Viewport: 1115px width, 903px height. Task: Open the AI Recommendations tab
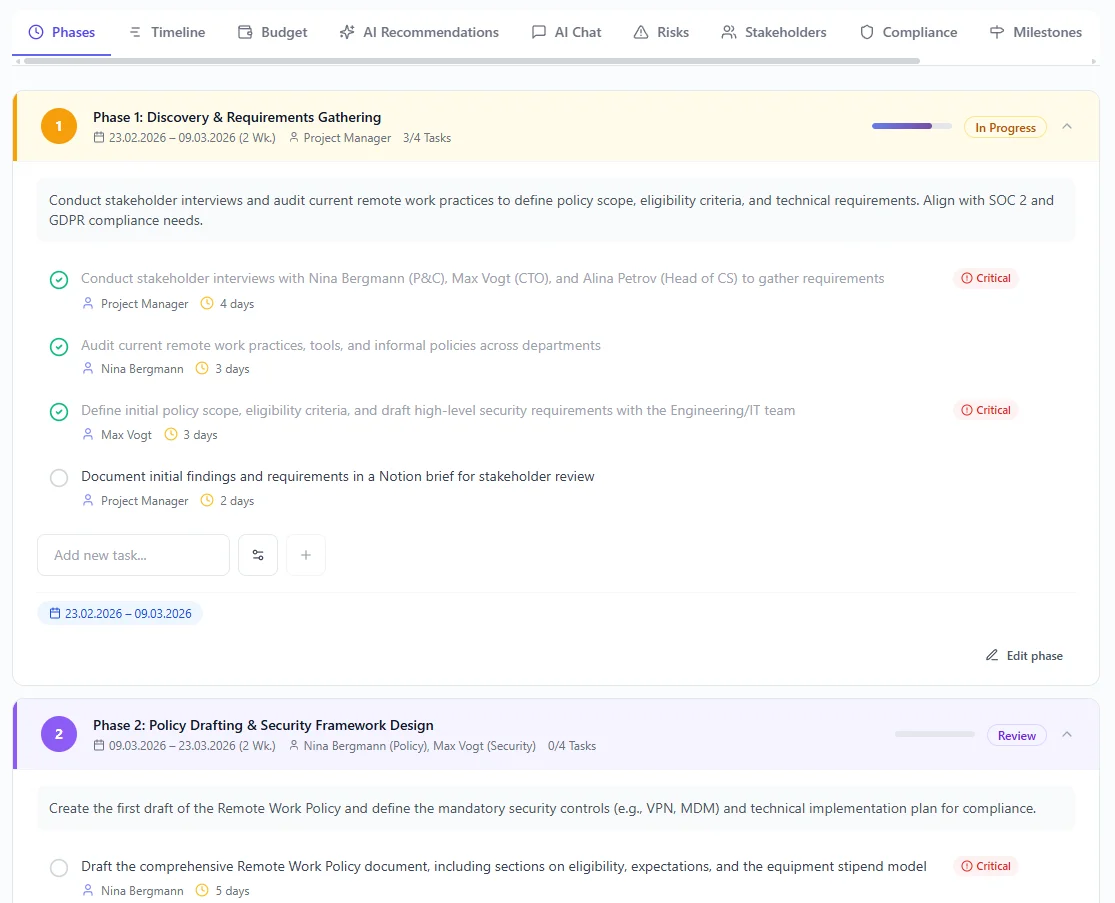(419, 32)
